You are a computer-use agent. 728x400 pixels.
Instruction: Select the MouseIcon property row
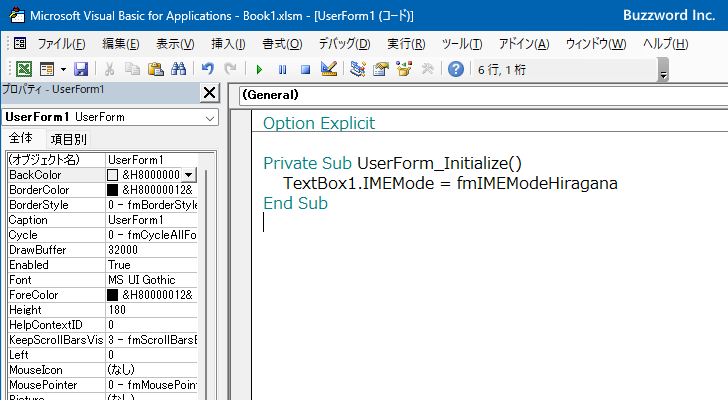pos(102,370)
